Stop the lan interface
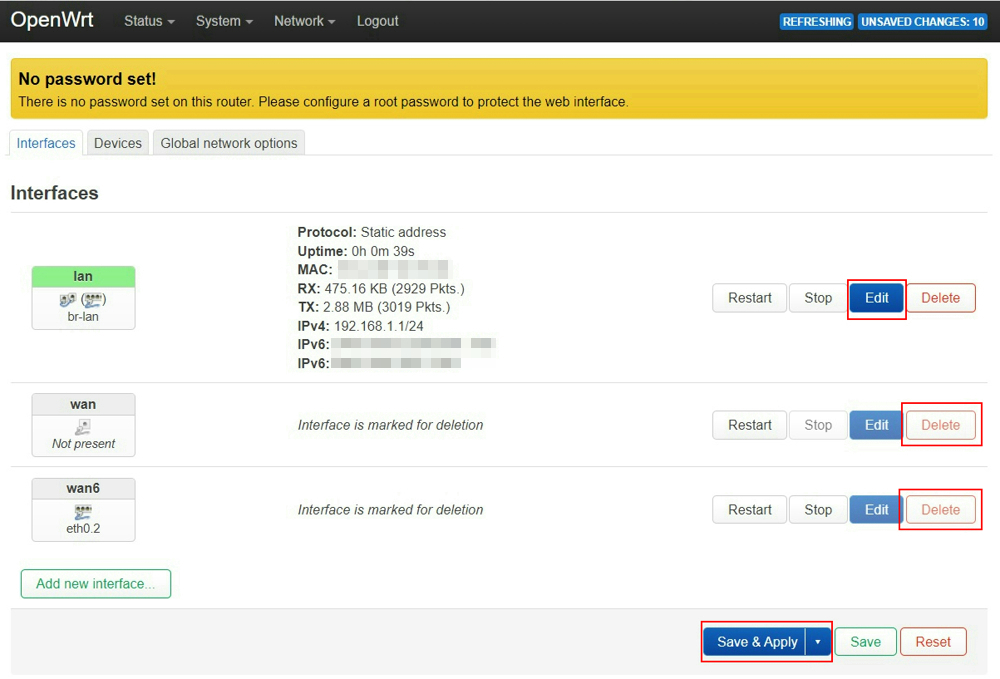1000x679 pixels. point(817,297)
